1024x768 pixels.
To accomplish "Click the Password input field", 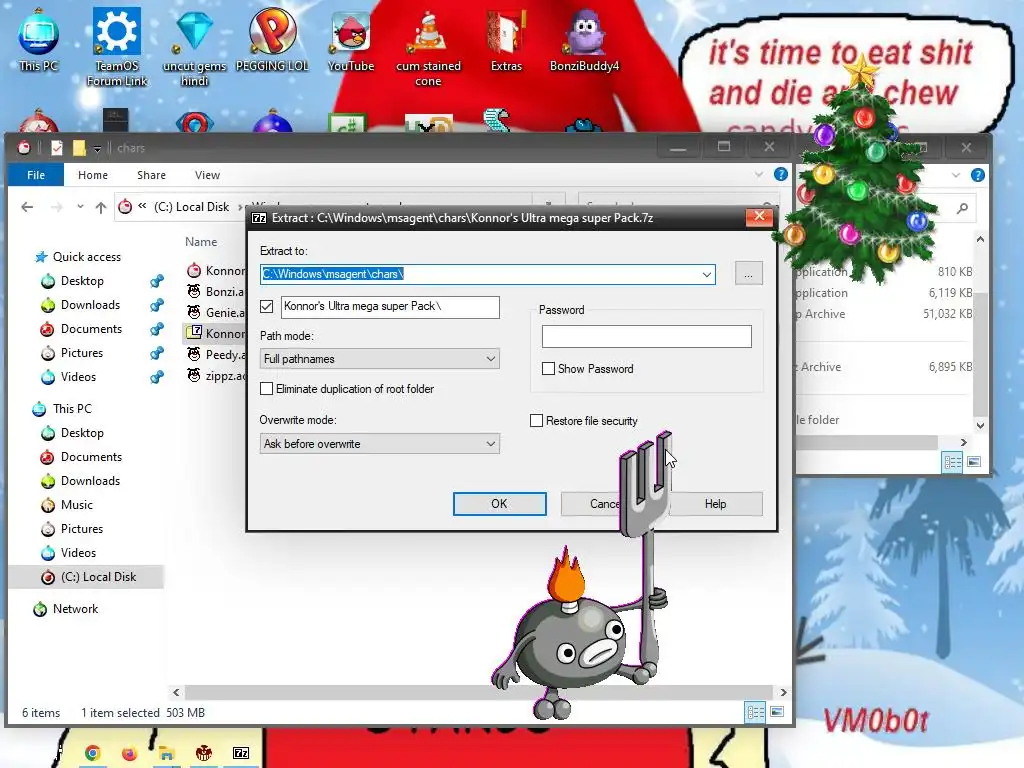I will tap(647, 336).
